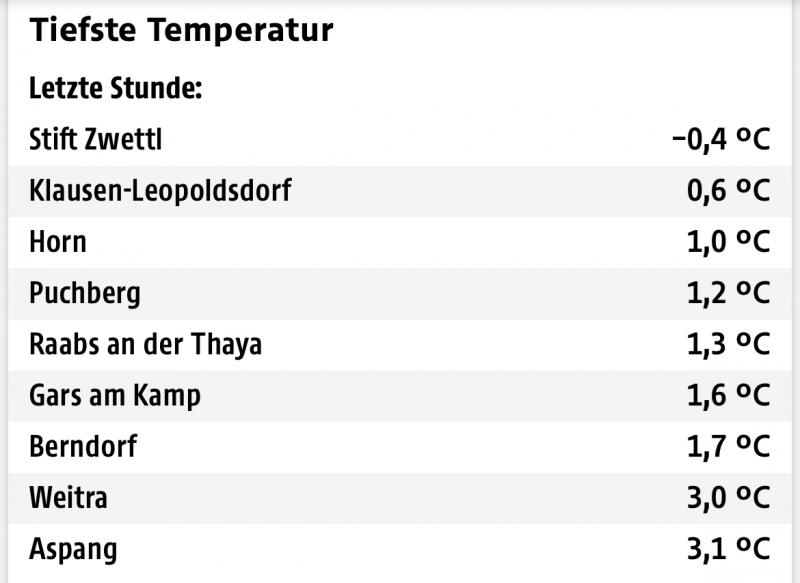Viewport: 800px width, 583px height.
Task: Open the Stift Zwettl station entry
Action: [96, 140]
